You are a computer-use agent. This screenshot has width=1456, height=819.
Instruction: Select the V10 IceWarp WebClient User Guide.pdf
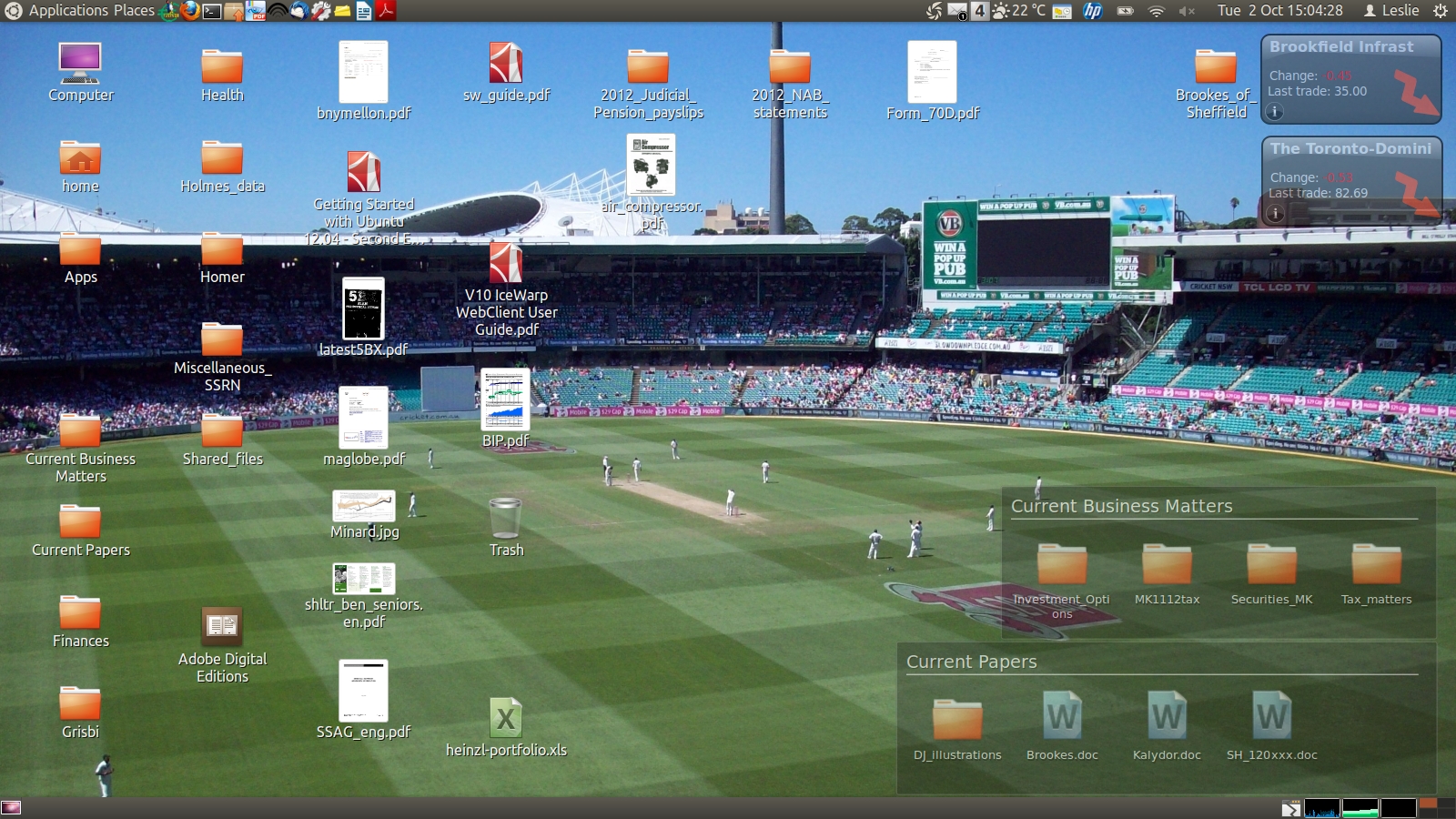(x=506, y=289)
